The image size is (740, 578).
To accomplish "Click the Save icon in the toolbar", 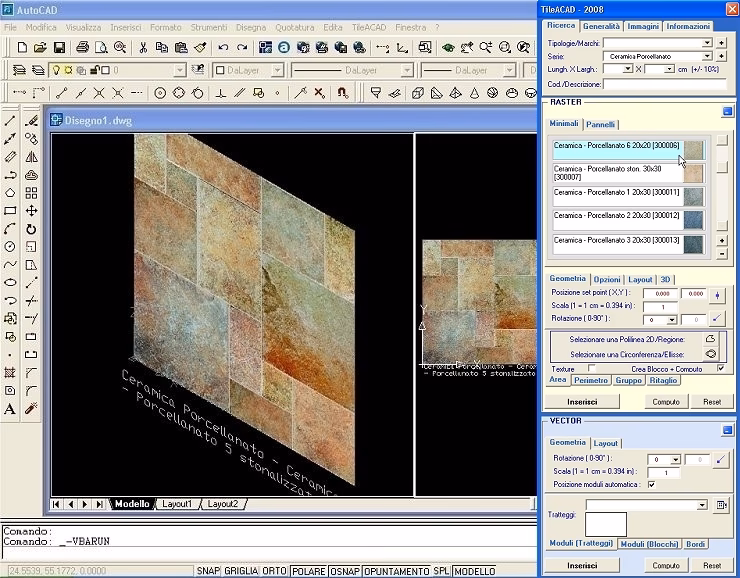I will point(59,47).
